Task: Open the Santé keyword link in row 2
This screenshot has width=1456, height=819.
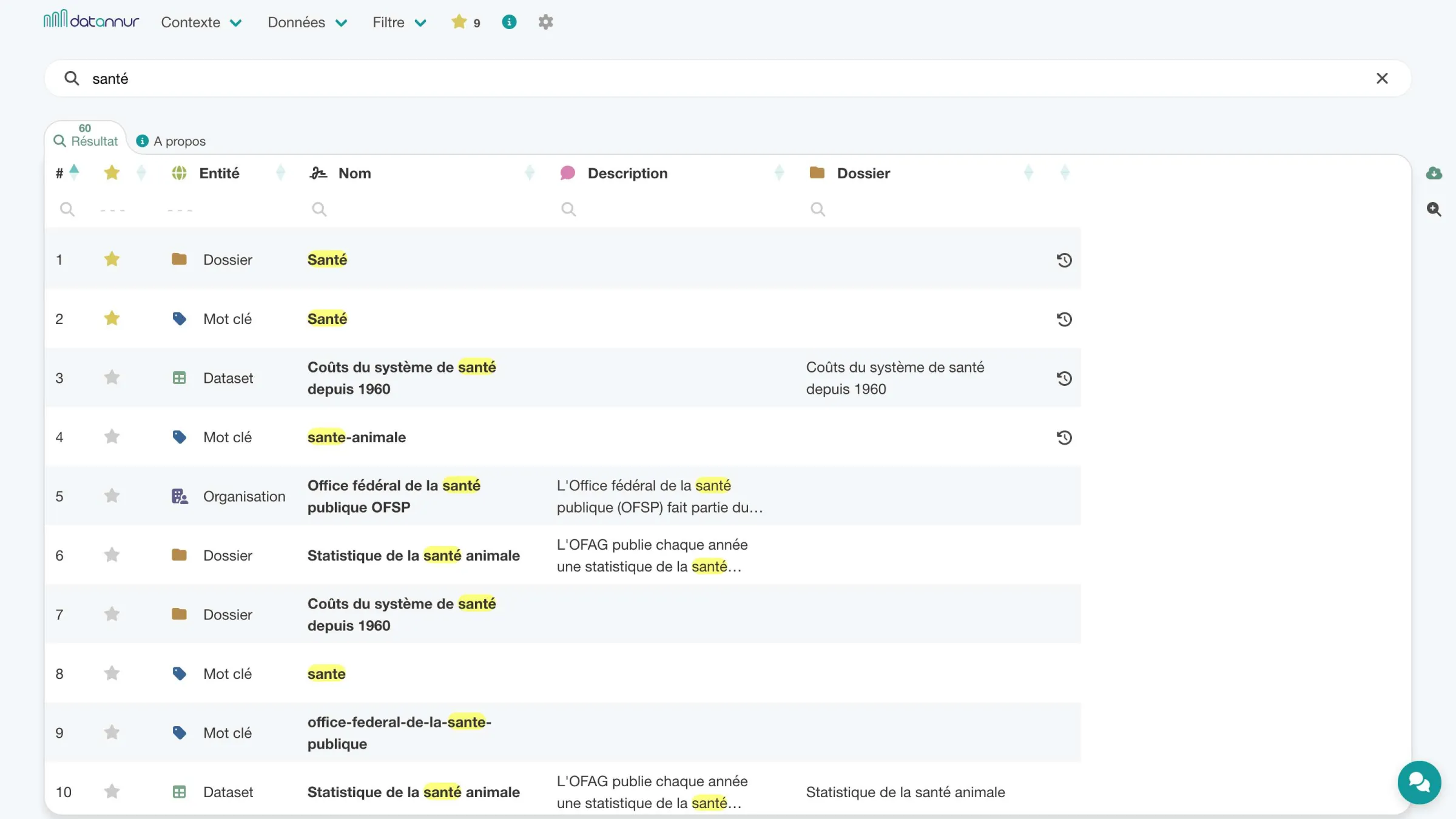Action: pyautogui.click(x=327, y=318)
